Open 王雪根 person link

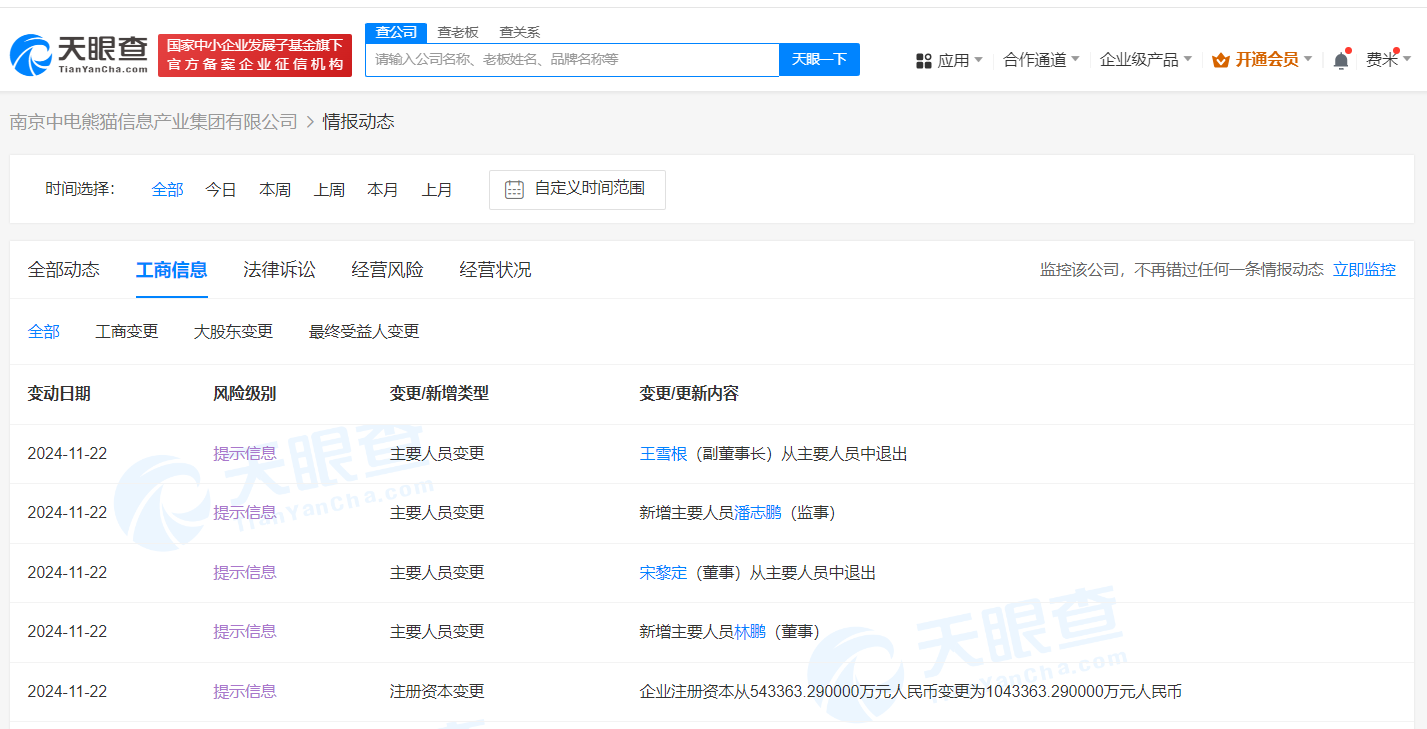[x=663, y=454]
